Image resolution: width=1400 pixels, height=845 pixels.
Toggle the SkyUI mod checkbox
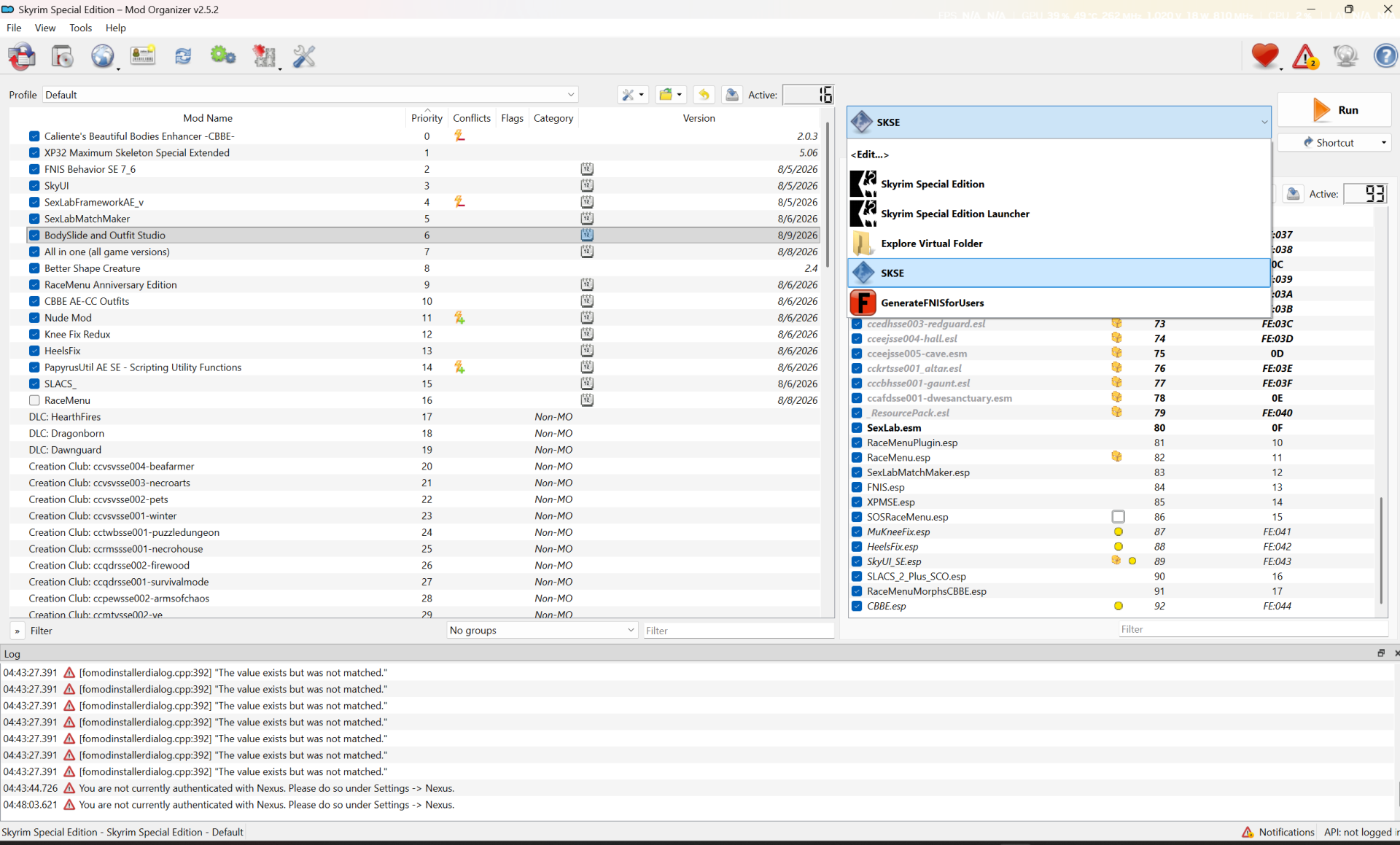click(34, 186)
